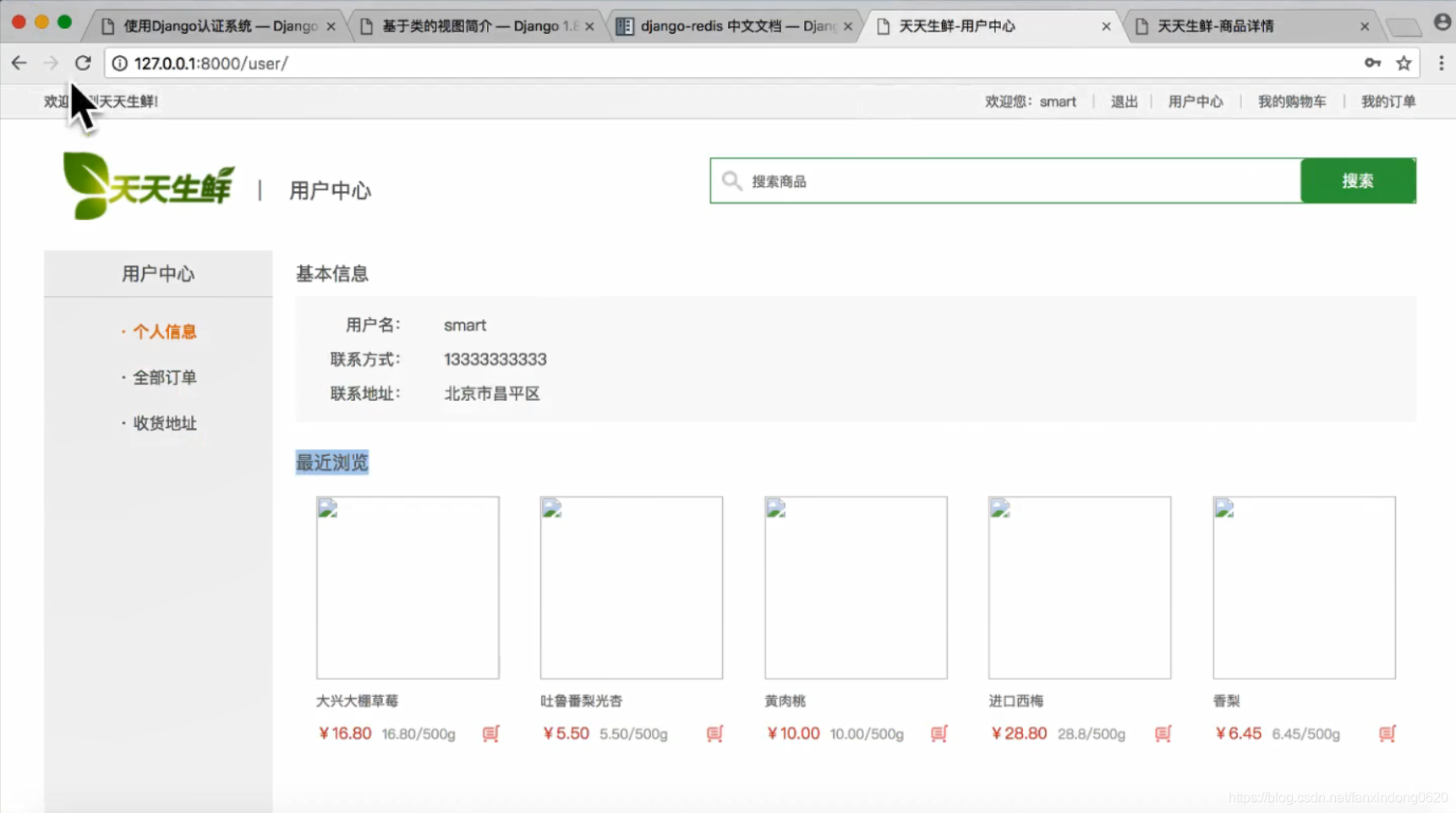Switch to the 天天生鲜-商品详情 tab
The image size is (1456, 813).
(1215, 26)
